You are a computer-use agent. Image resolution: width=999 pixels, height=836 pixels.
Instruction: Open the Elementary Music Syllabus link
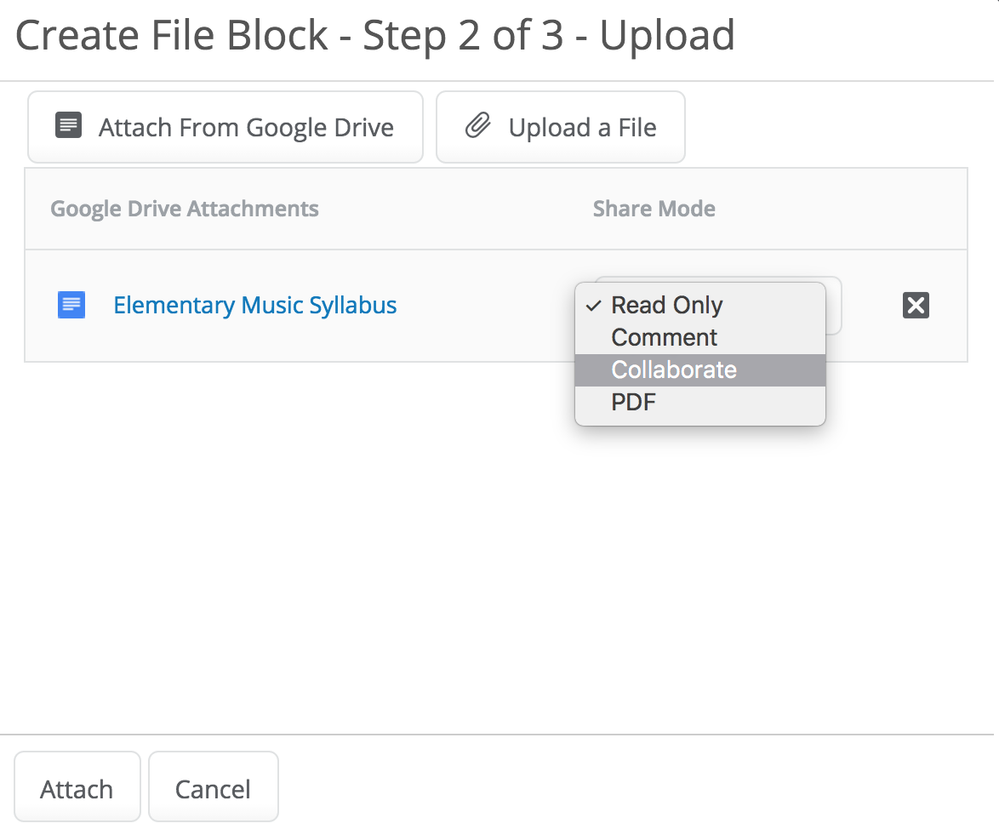(255, 305)
